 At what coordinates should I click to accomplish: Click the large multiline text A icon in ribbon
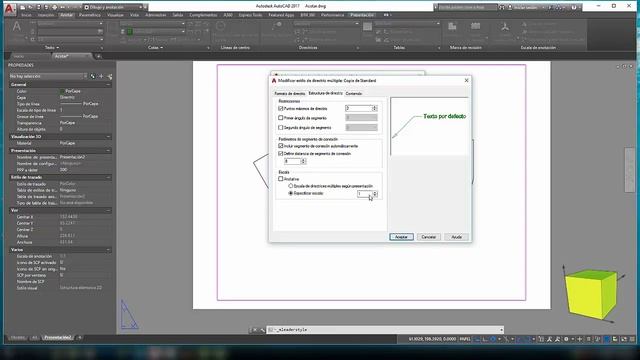click(17, 27)
